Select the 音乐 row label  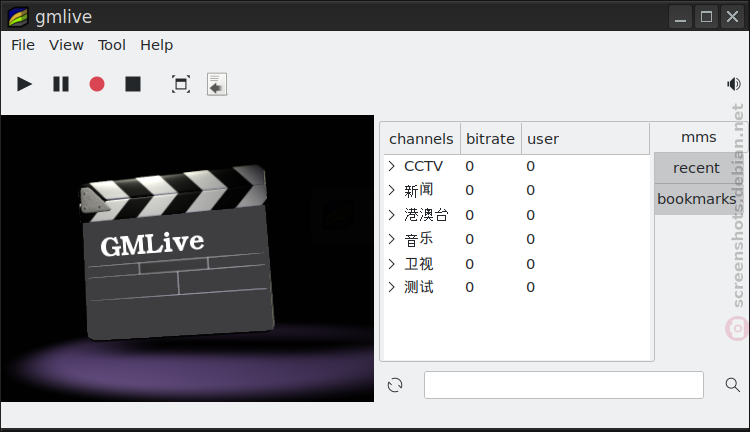[x=419, y=239]
